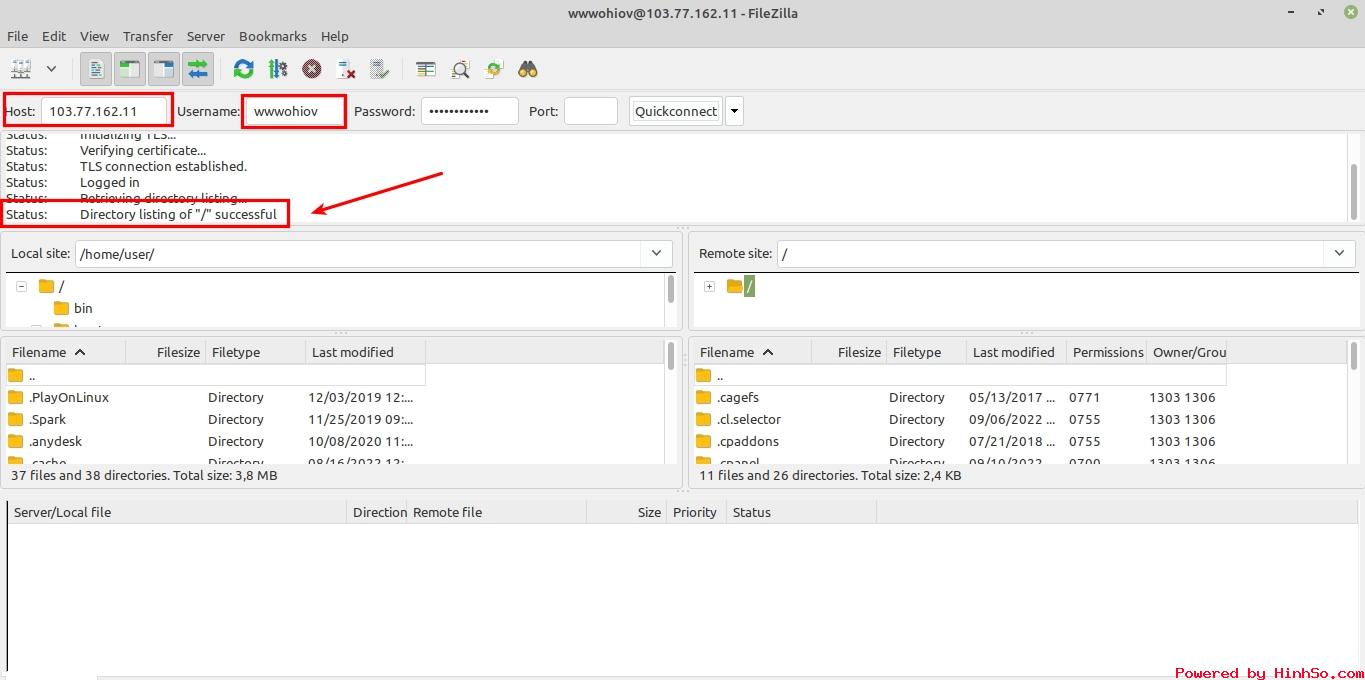
Task: Click the Username input field
Action: coord(295,111)
